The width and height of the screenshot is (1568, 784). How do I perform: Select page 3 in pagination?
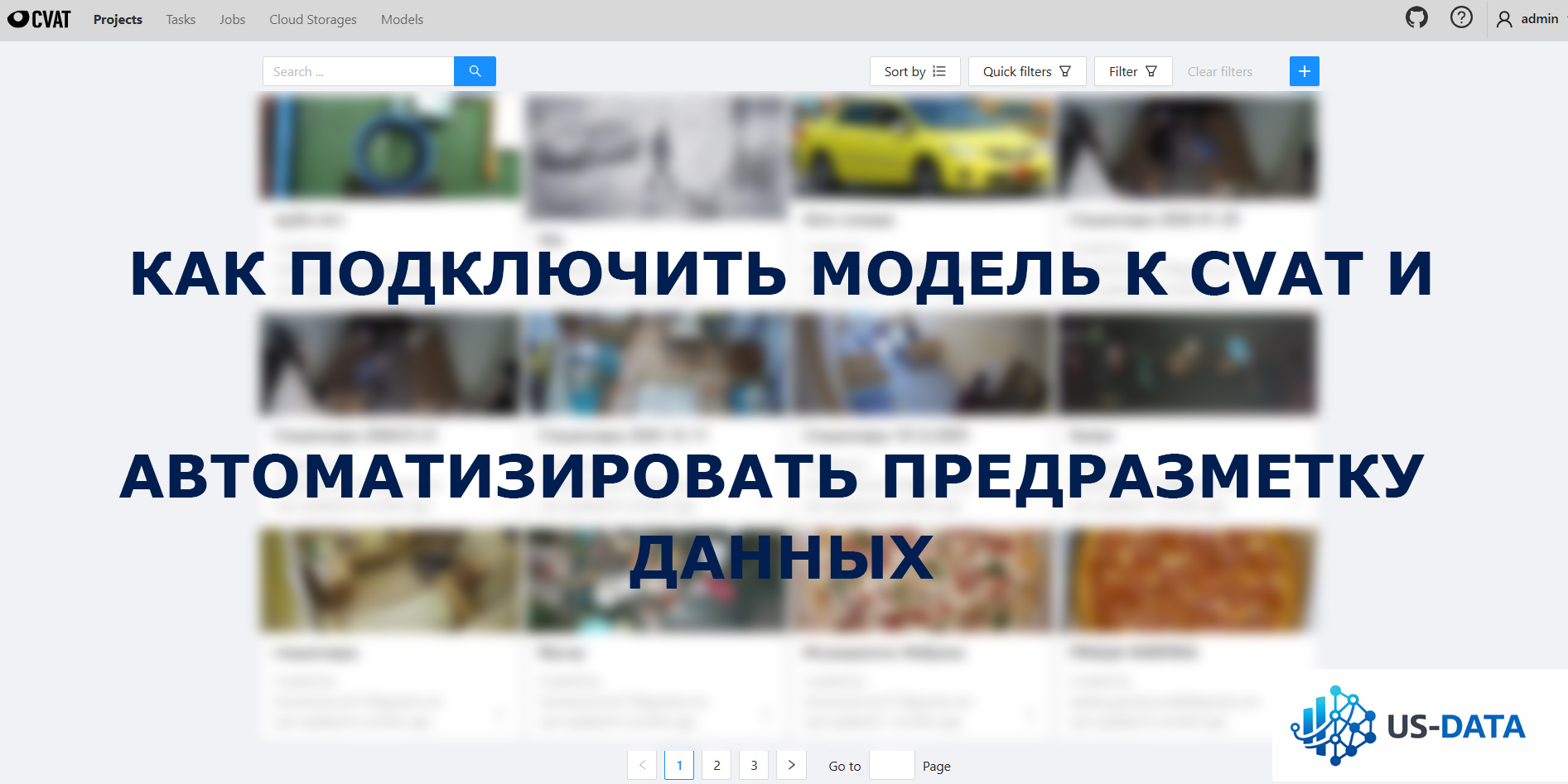pyautogui.click(x=754, y=765)
